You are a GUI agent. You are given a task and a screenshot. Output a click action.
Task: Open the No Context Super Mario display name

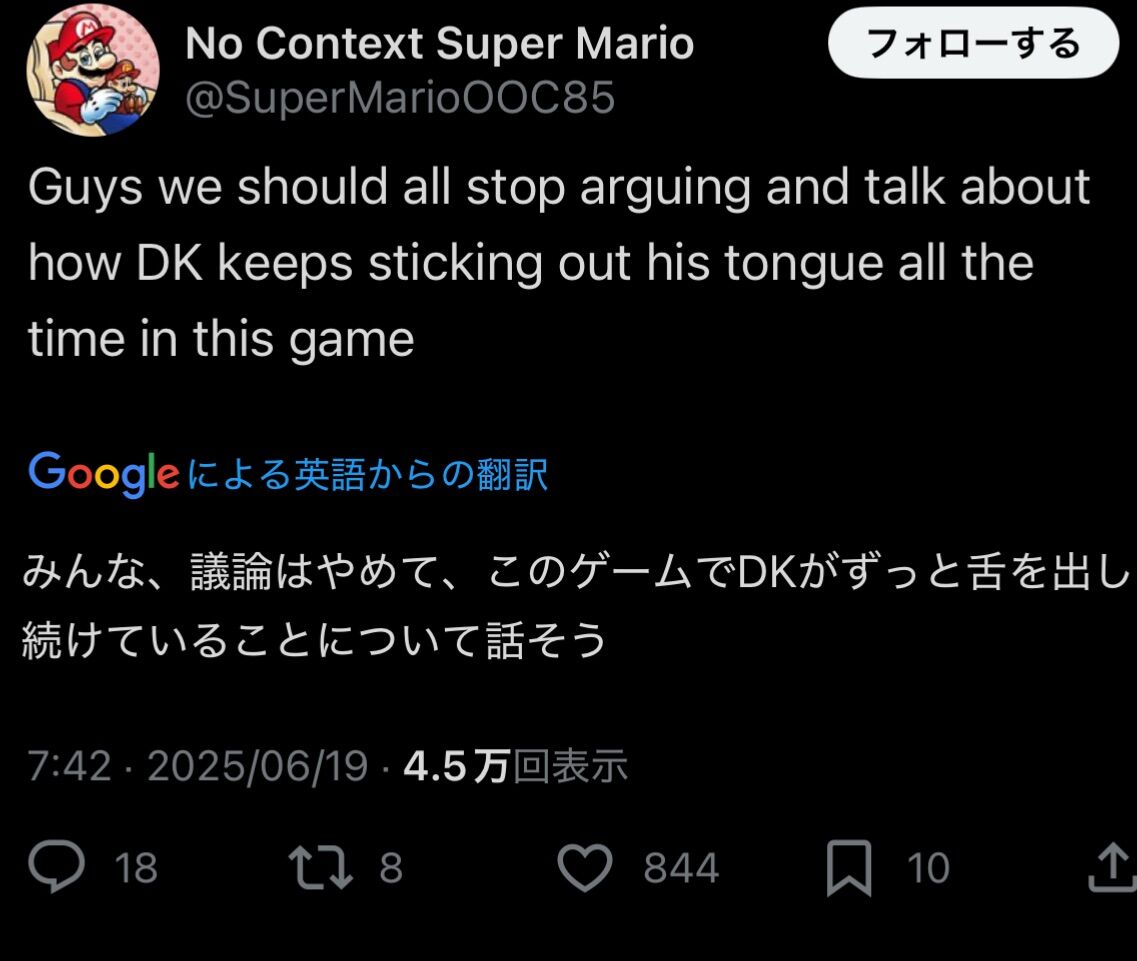coord(439,43)
